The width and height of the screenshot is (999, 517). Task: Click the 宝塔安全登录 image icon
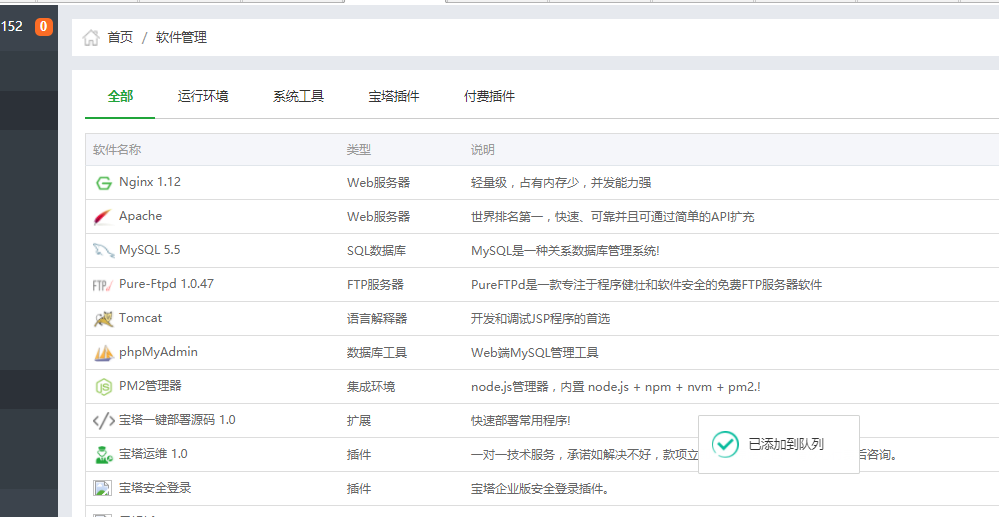[x=103, y=488]
